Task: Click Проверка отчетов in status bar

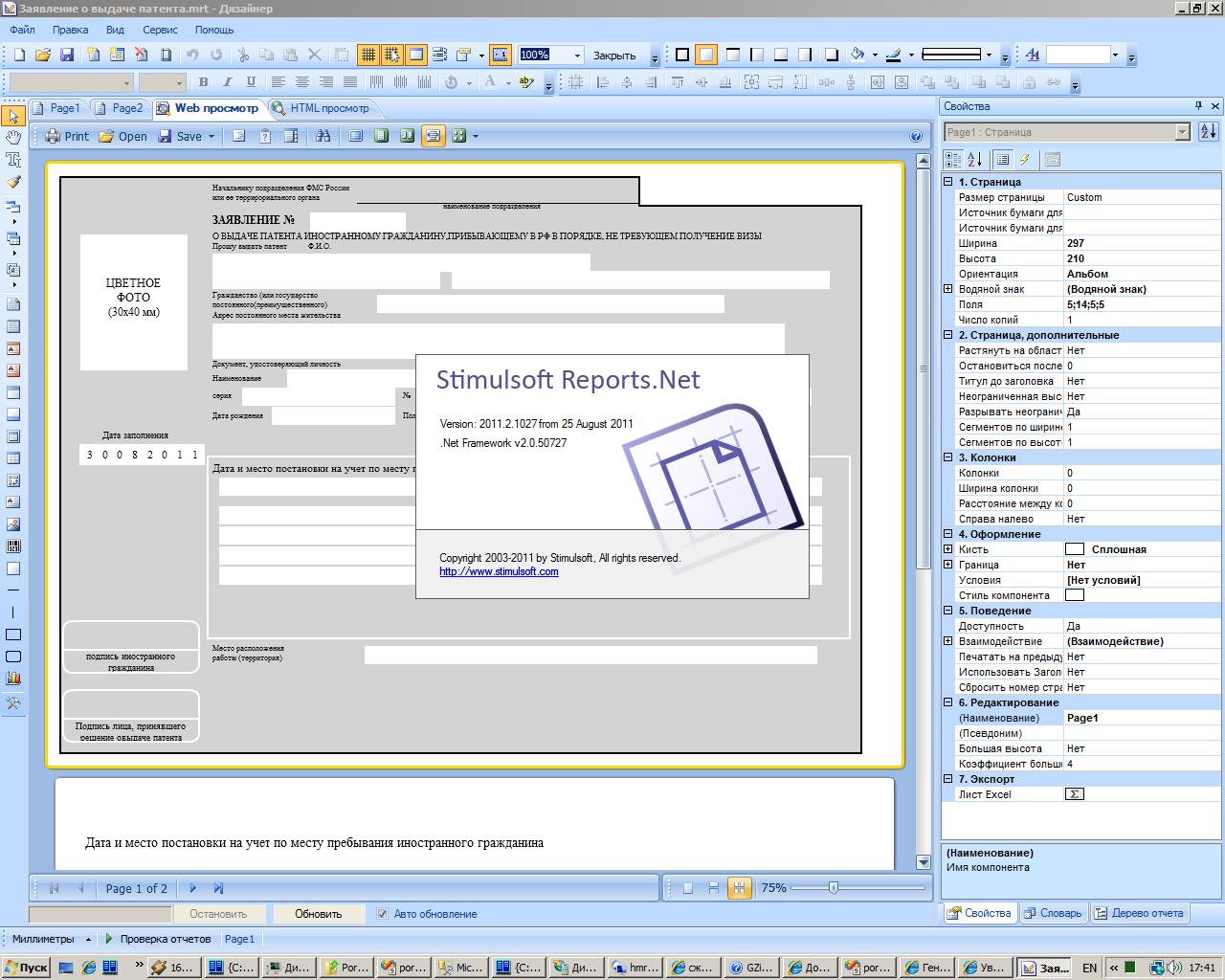Action: [157, 939]
